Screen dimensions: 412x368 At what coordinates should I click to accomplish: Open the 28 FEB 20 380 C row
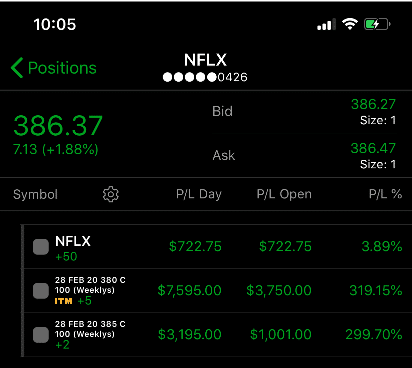click(218, 290)
